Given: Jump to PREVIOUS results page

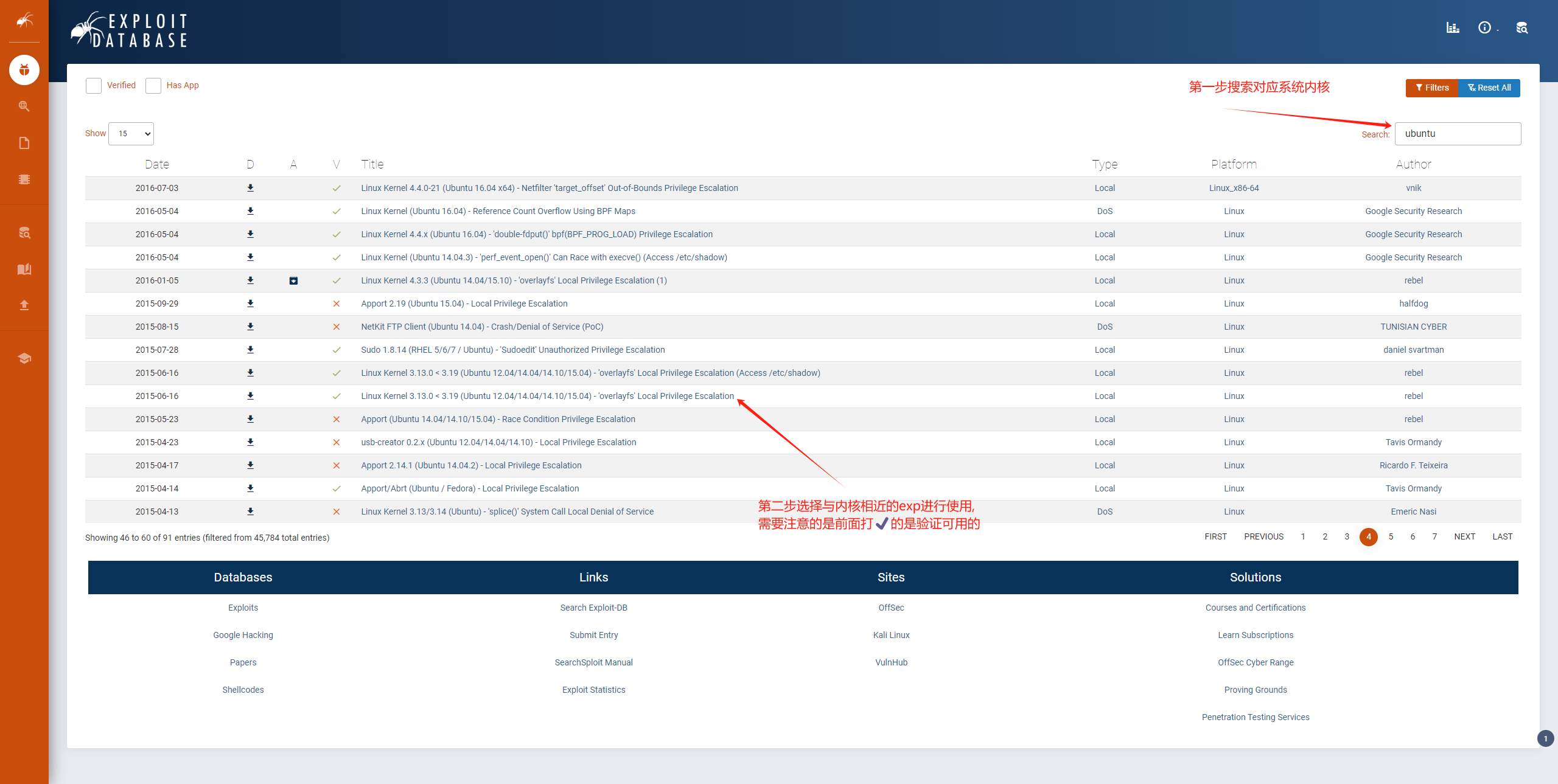Looking at the screenshot, I should tap(1263, 536).
